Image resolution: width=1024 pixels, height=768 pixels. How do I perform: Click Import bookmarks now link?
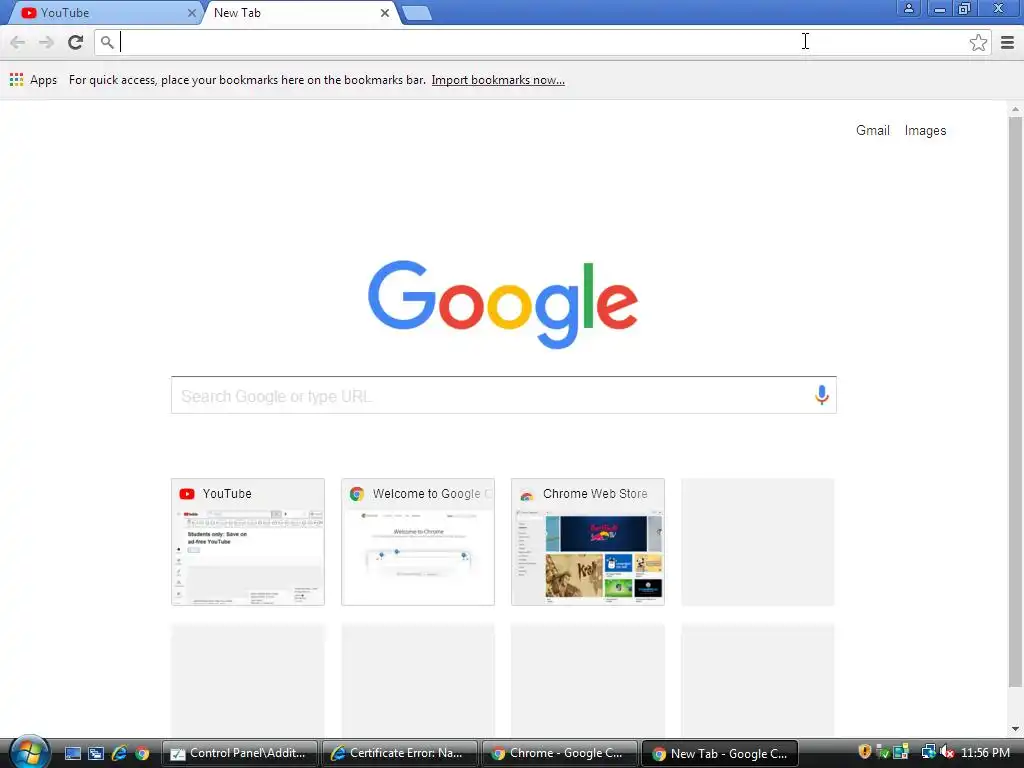(498, 80)
